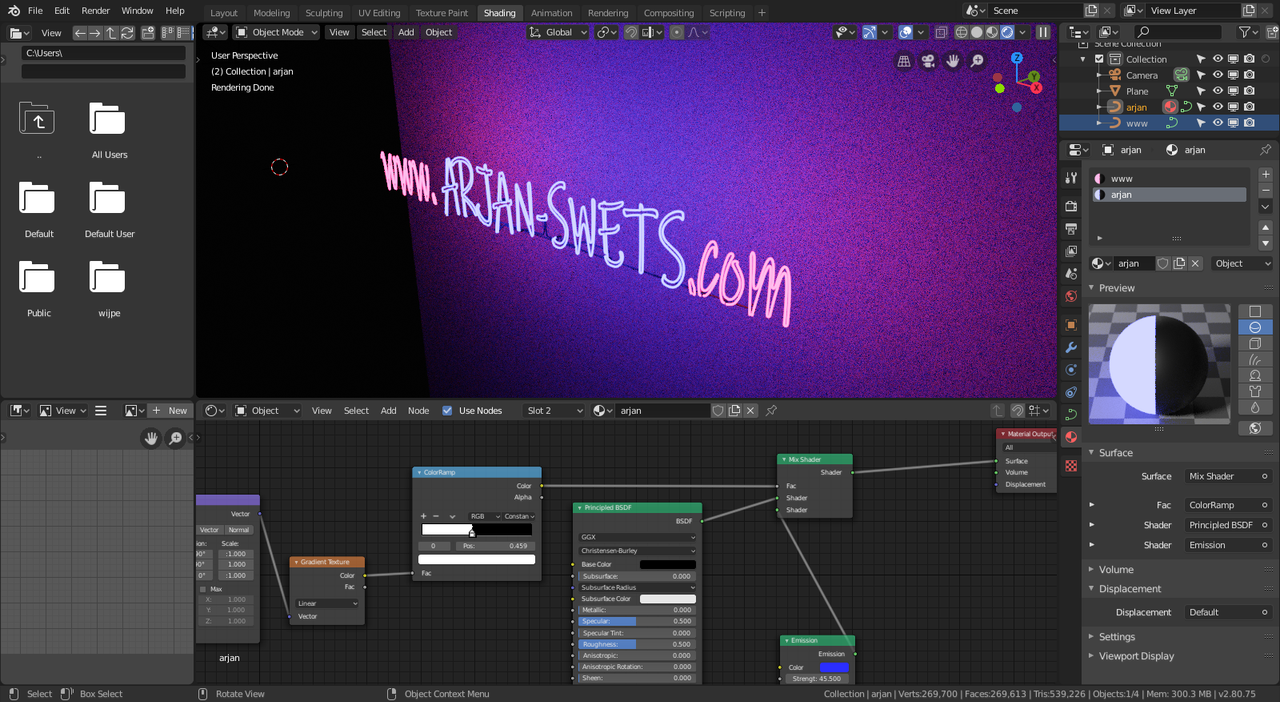Open the node editor Add menu
The image size is (1280, 702).
point(388,410)
